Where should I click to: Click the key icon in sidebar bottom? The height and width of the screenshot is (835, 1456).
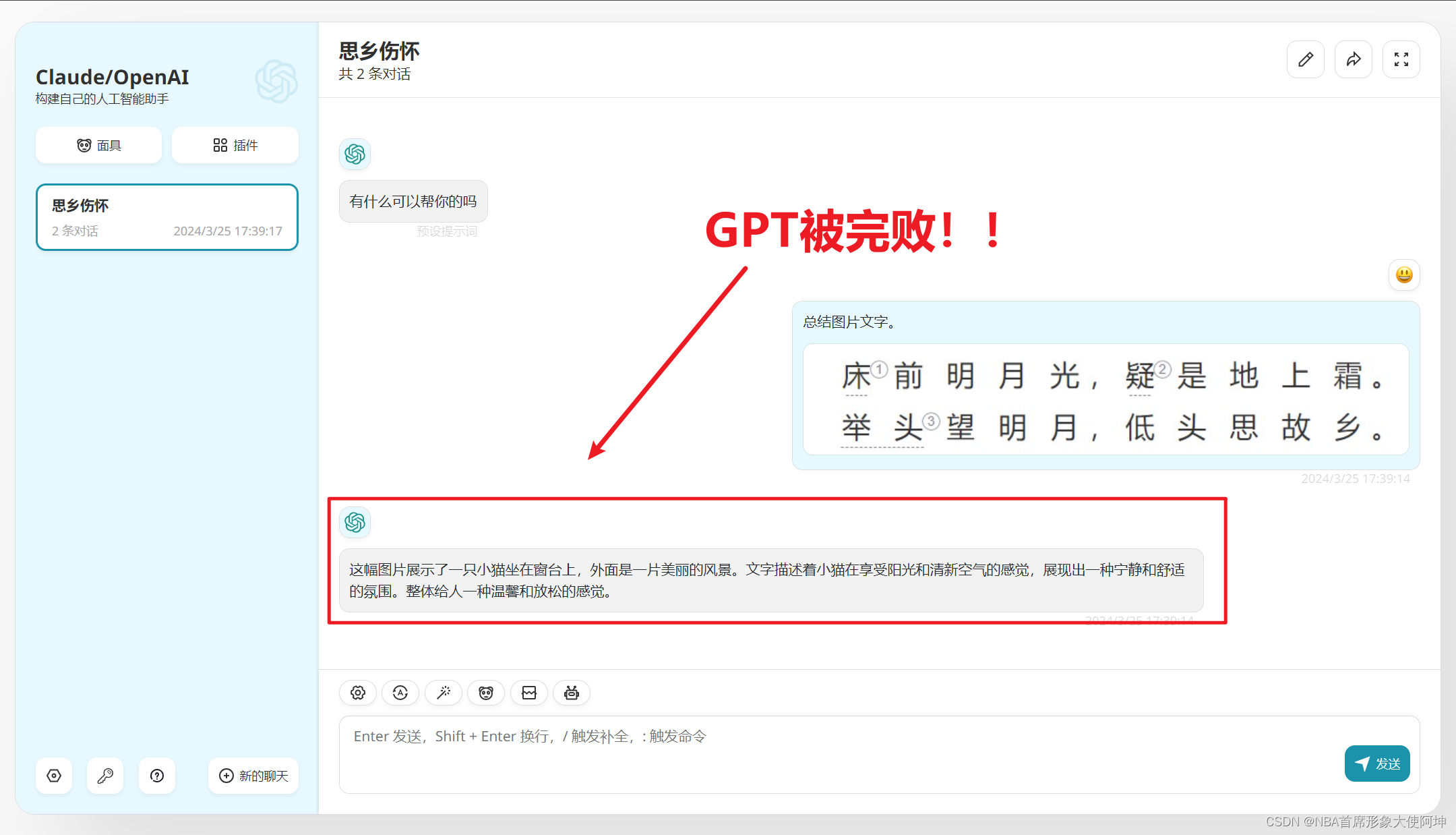[105, 776]
